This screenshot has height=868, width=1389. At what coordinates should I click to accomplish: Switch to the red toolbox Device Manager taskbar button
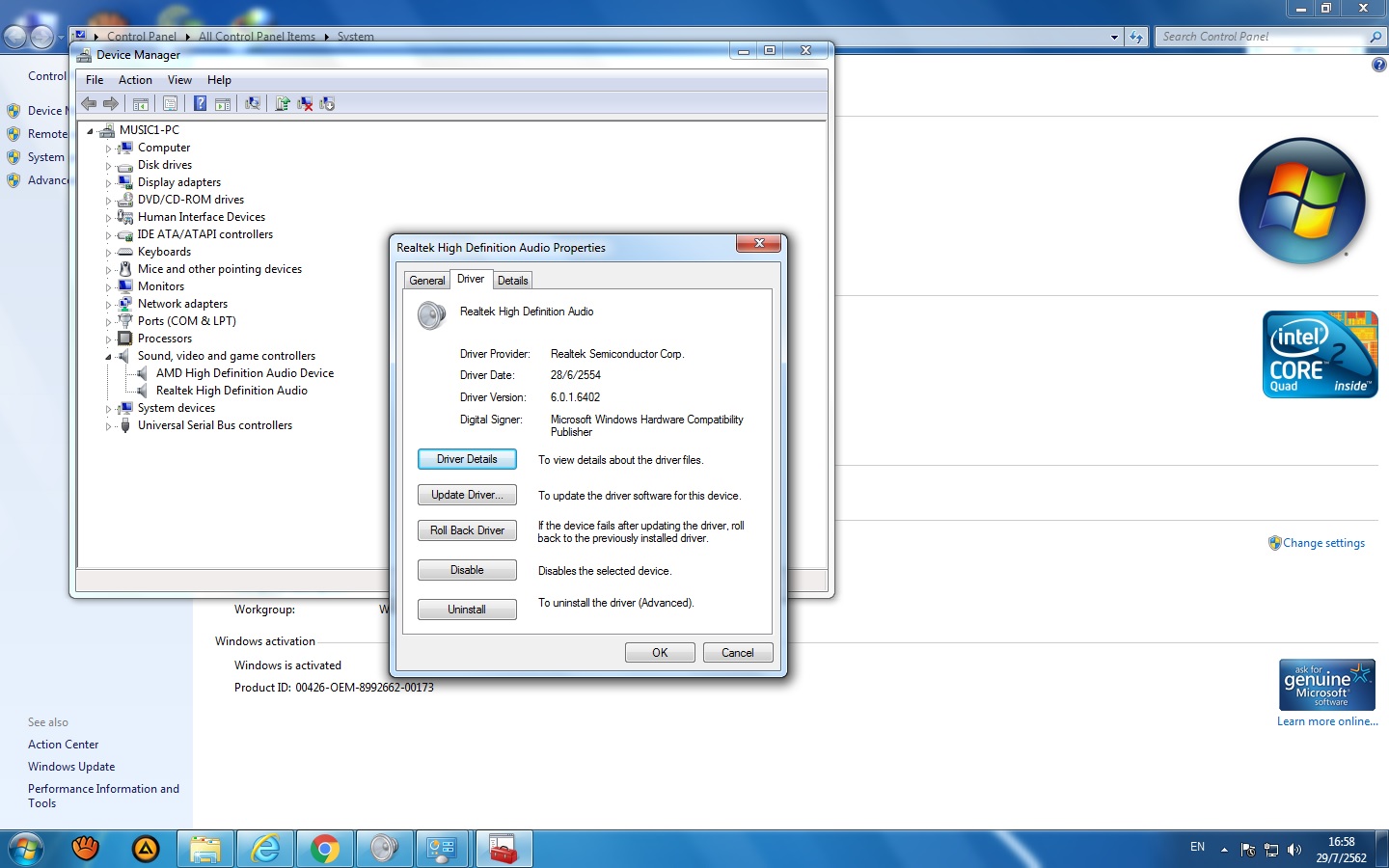click(x=504, y=849)
